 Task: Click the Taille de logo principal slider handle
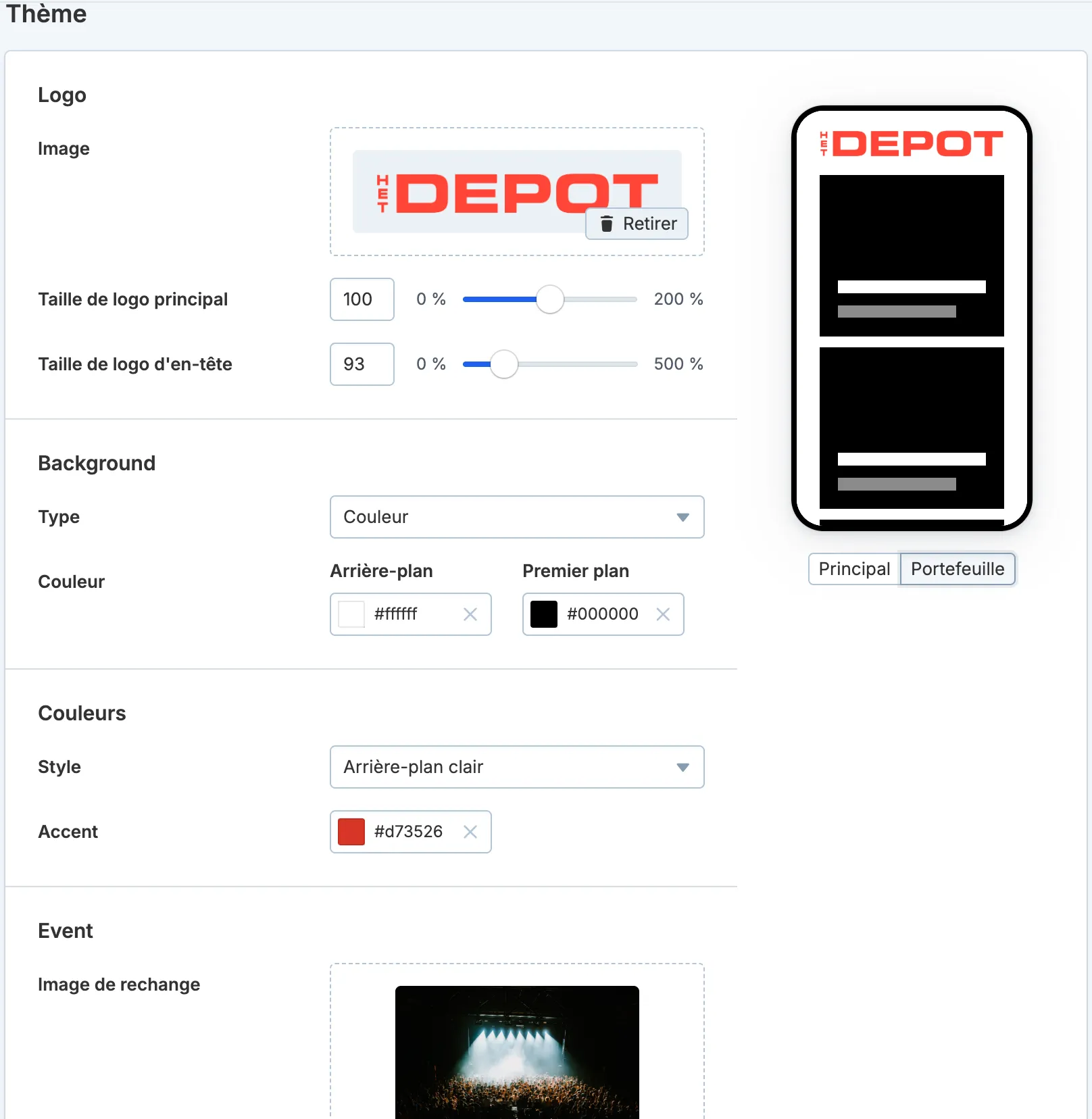pyautogui.click(x=550, y=299)
